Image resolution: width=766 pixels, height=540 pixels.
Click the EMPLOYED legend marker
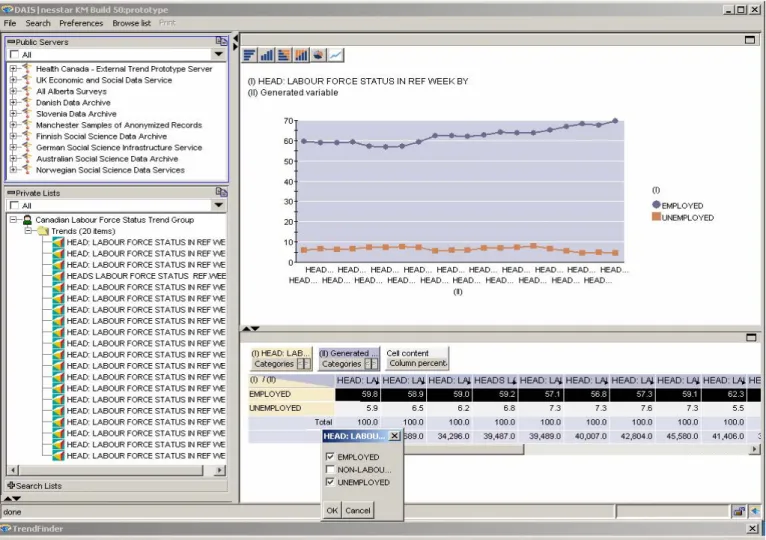pos(656,205)
